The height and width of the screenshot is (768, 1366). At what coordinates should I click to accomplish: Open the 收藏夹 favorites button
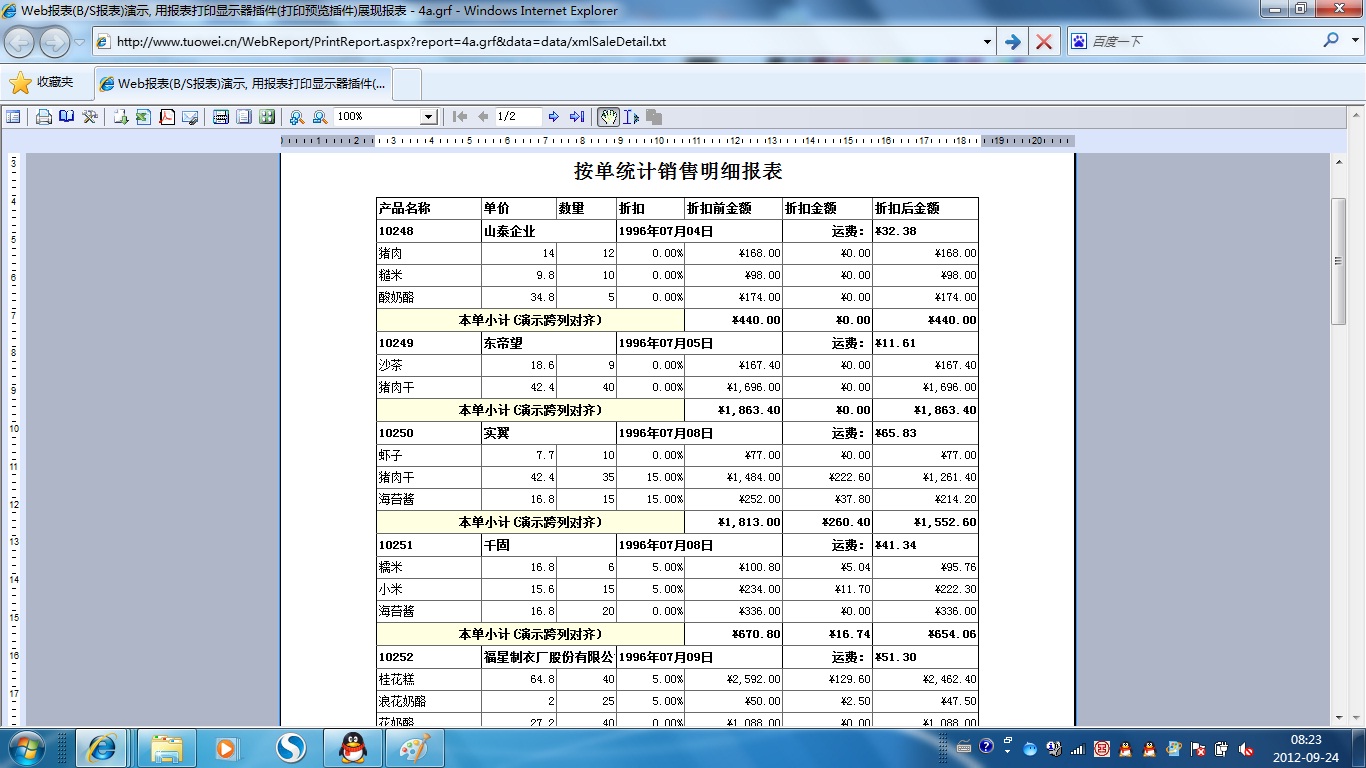pyautogui.click(x=42, y=83)
